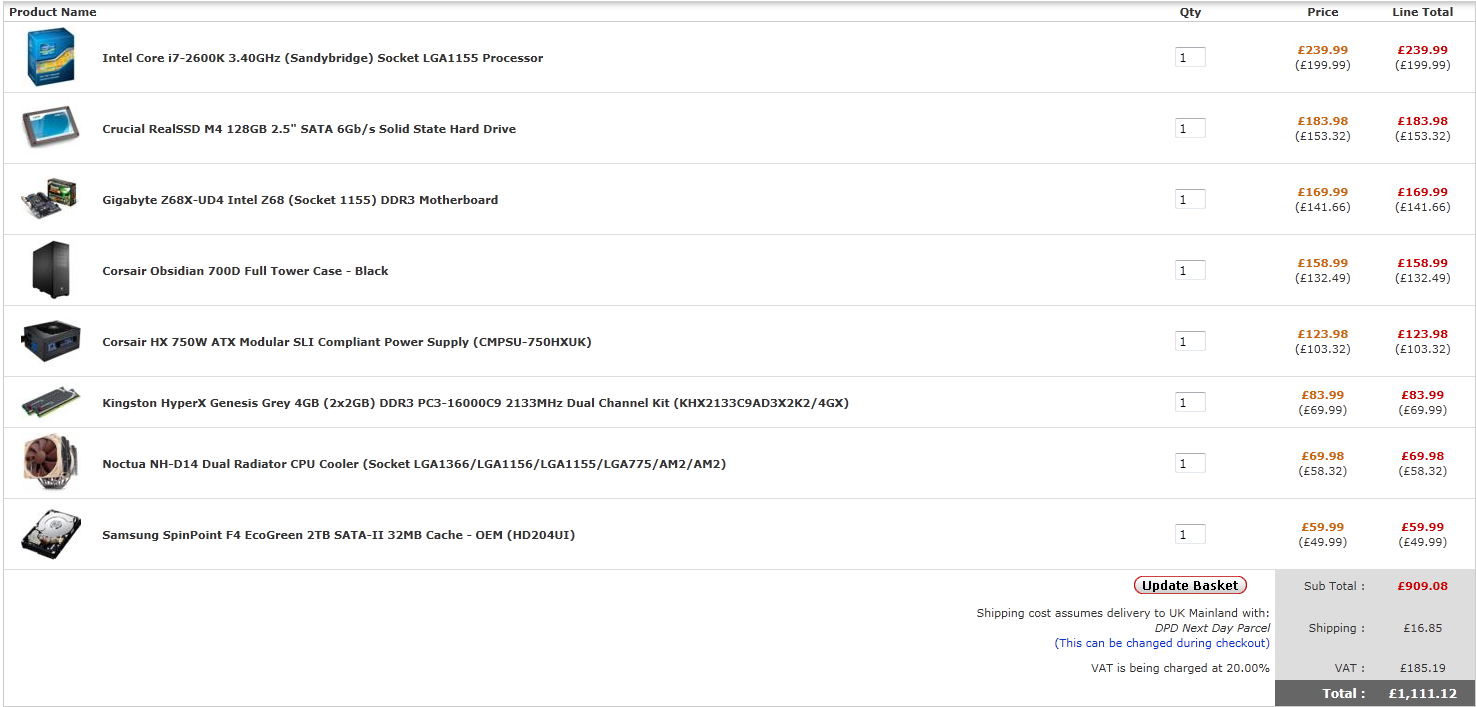Click the Samsung SpinPoint F4 hard drive image
This screenshot has width=1476, height=707.
[x=50, y=534]
